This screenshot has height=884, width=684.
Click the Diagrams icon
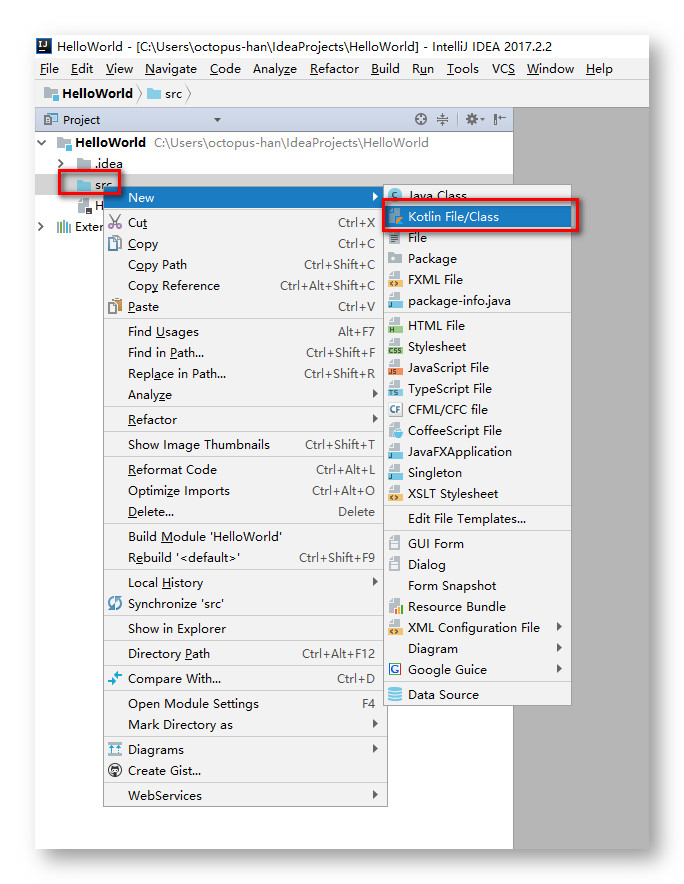pos(115,749)
